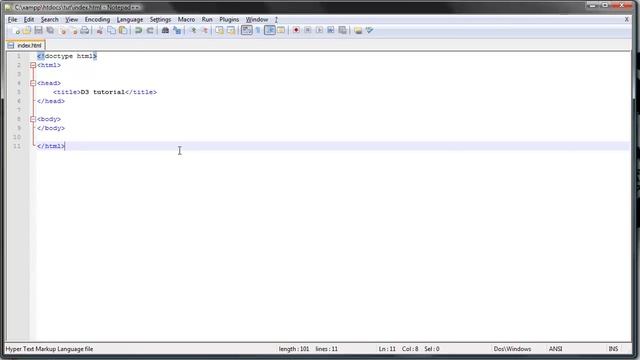Create a new document with New icon

tap(16, 31)
